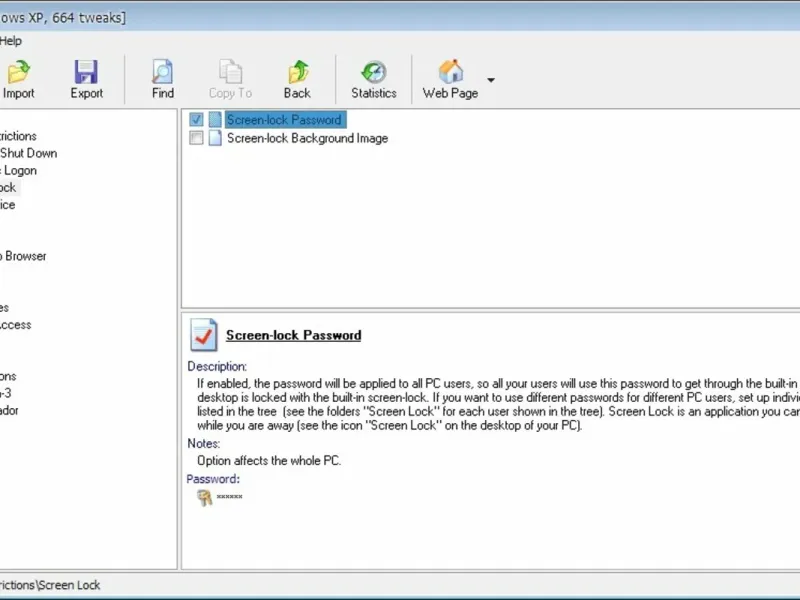Click the Screen-lock Password document icon in list
Screen dimensions: 800x600
[x=215, y=120]
